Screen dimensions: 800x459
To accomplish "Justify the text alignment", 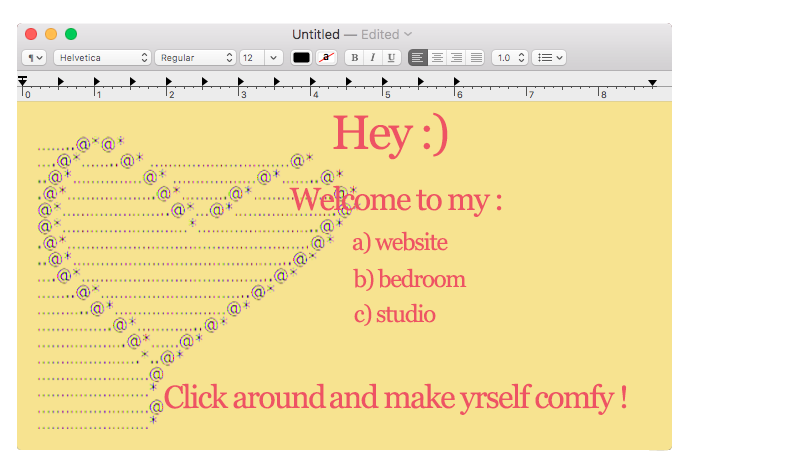I will pyautogui.click(x=476, y=58).
